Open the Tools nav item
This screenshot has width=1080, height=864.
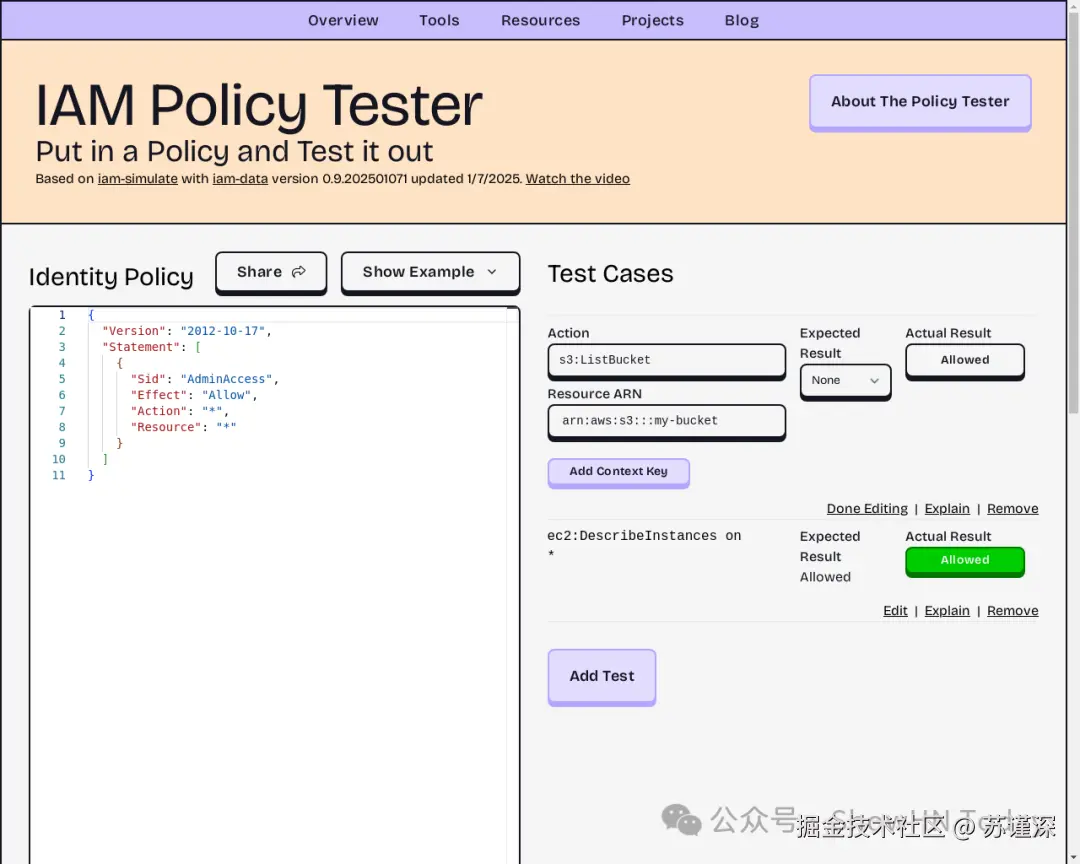(439, 21)
